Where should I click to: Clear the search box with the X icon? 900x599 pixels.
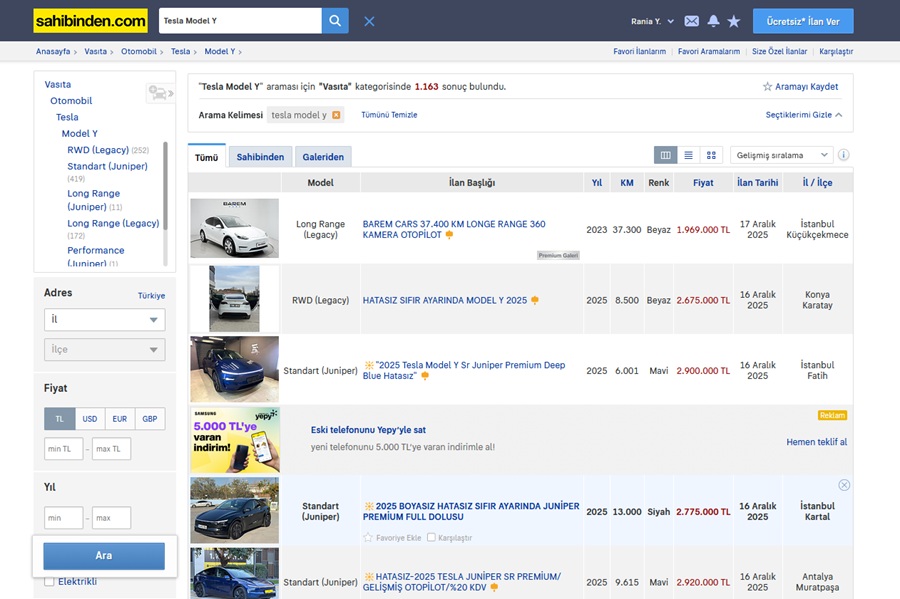[x=369, y=21]
